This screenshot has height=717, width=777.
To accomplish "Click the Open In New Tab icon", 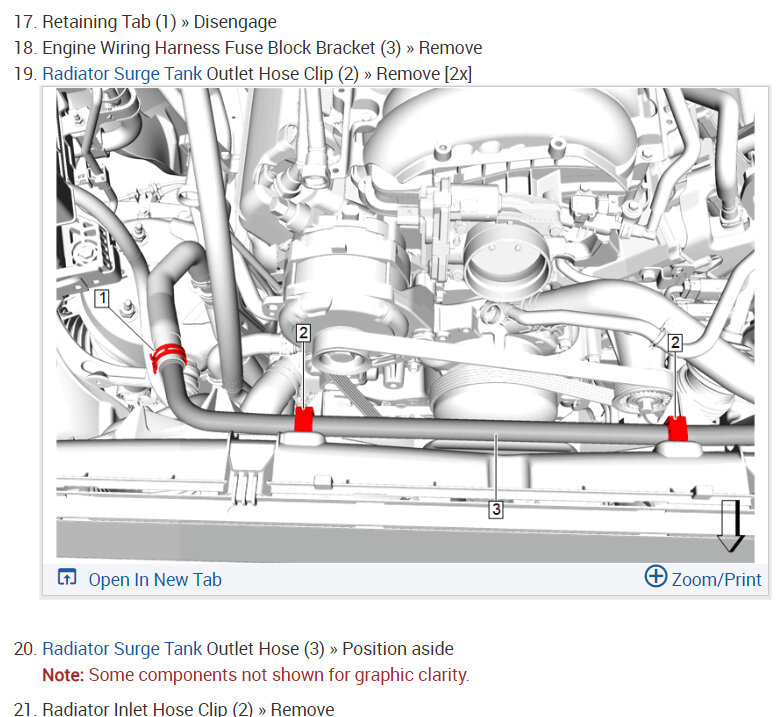I will (67, 577).
